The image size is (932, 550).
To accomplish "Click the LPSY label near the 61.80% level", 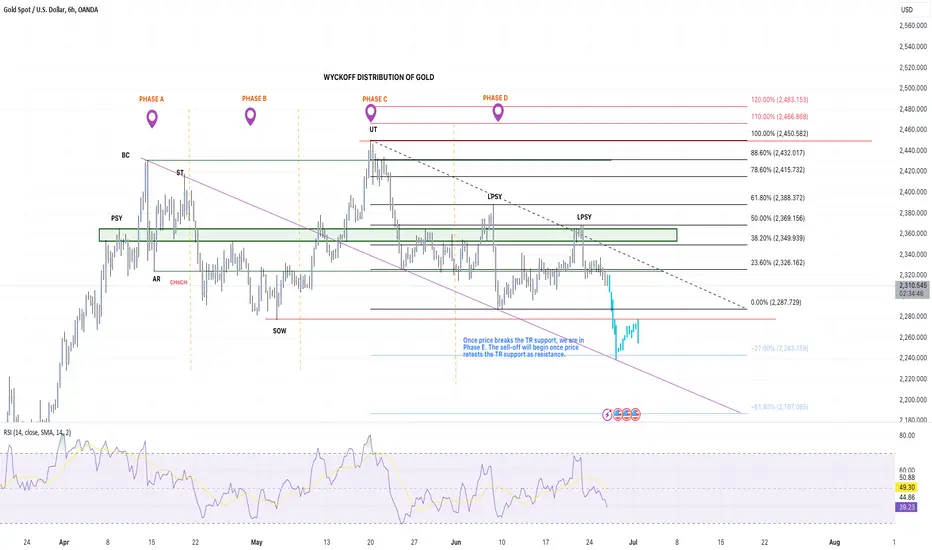I will tap(495, 197).
